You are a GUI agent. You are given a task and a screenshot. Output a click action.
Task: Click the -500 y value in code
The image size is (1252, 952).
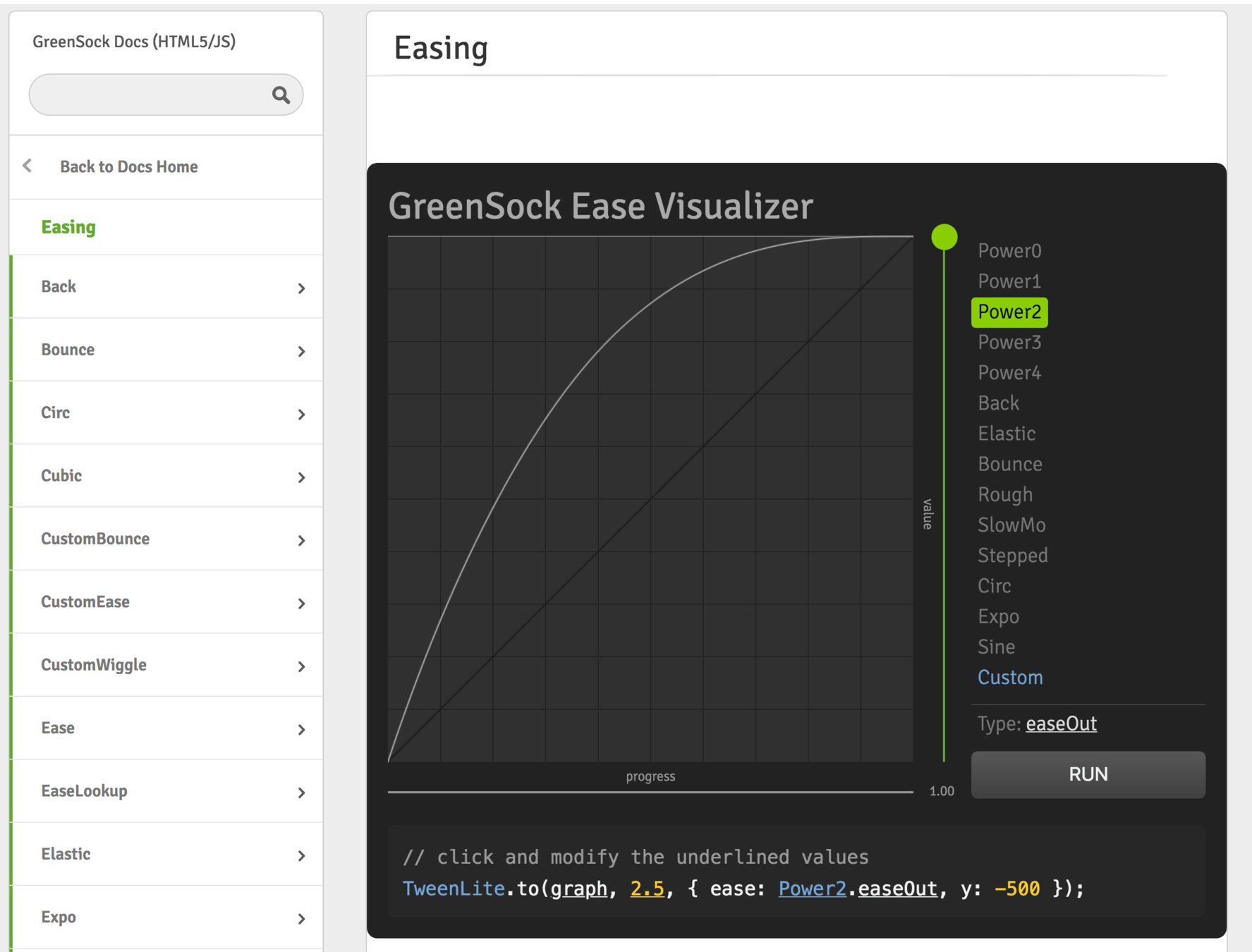click(1017, 889)
